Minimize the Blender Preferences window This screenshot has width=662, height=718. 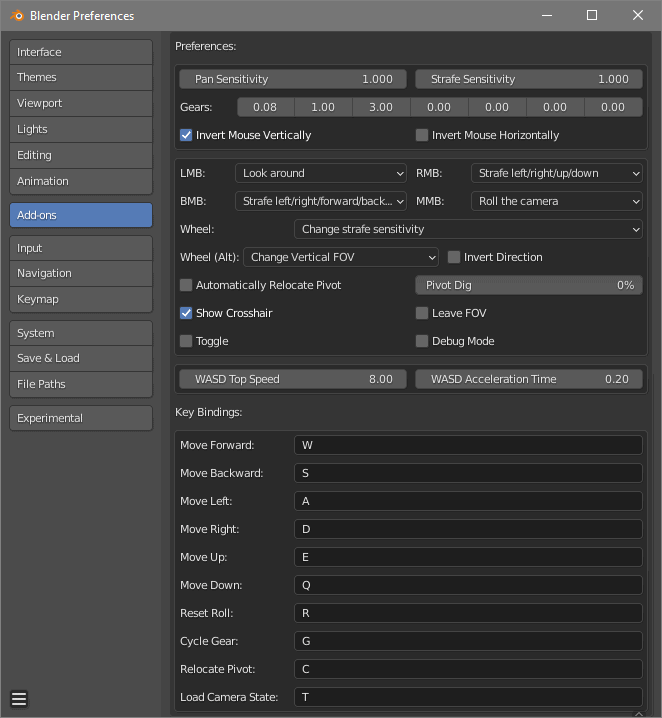tap(547, 15)
